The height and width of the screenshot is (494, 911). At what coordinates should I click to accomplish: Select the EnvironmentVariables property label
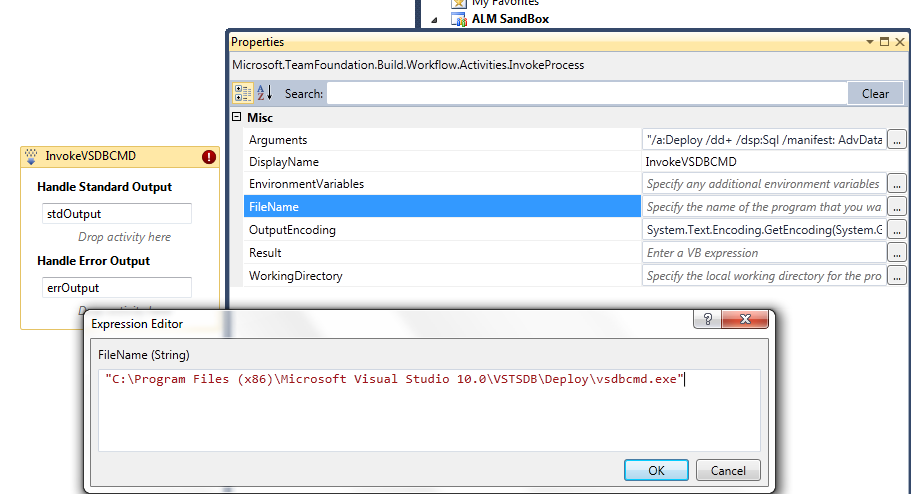coord(306,184)
